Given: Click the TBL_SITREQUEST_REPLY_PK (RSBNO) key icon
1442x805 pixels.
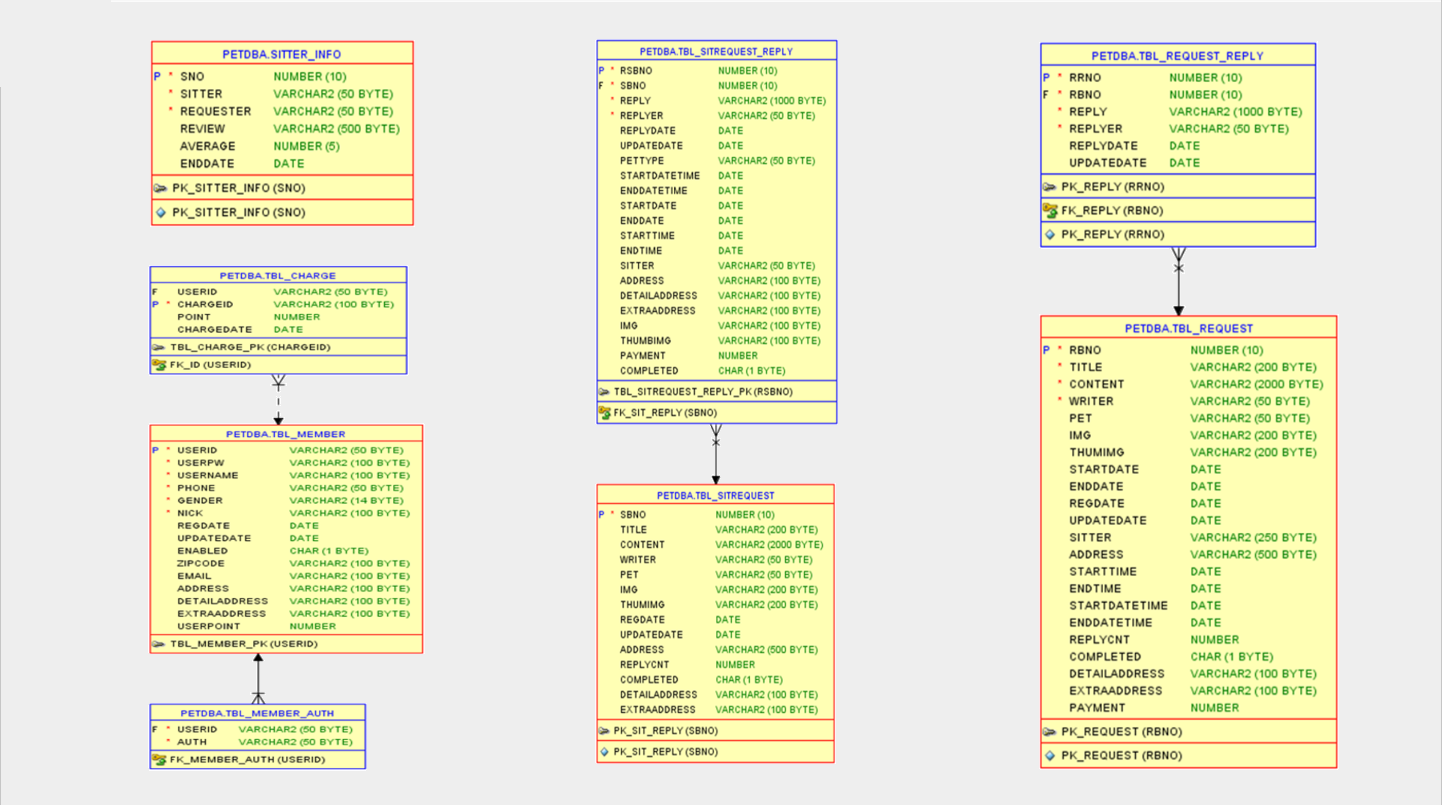Looking at the screenshot, I should (604, 391).
